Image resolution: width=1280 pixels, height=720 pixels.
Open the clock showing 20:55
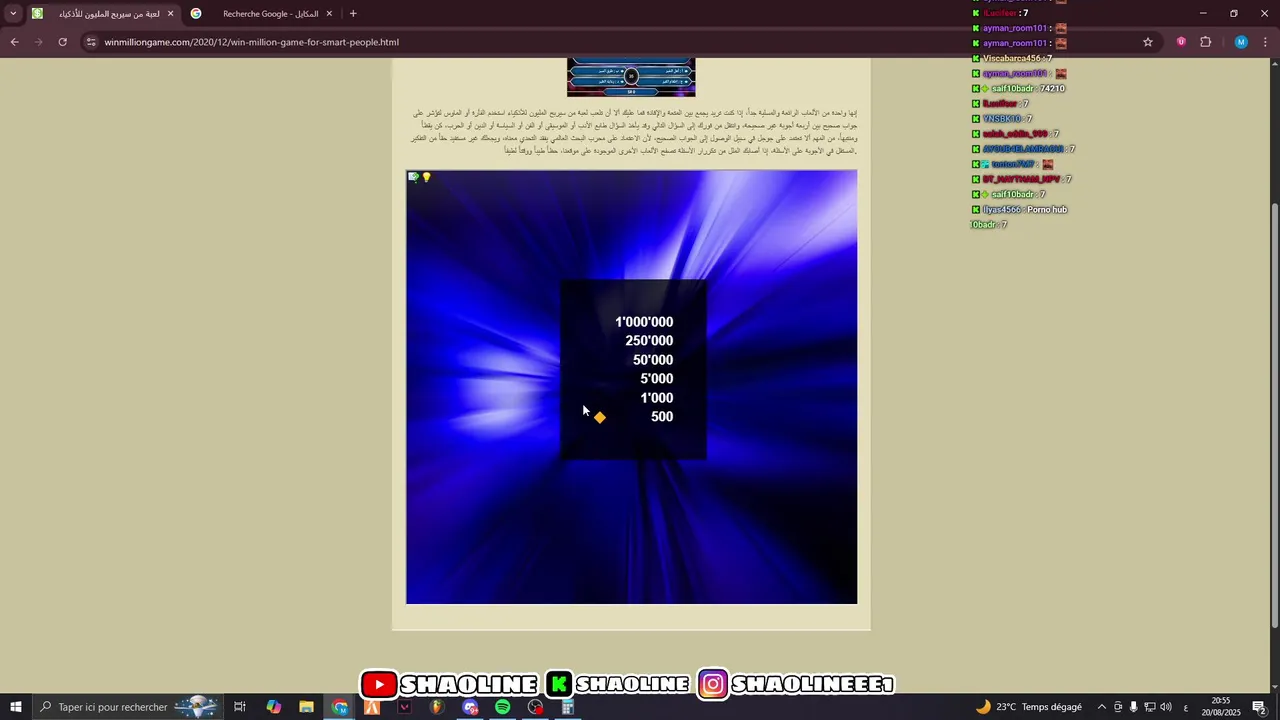(1220, 707)
